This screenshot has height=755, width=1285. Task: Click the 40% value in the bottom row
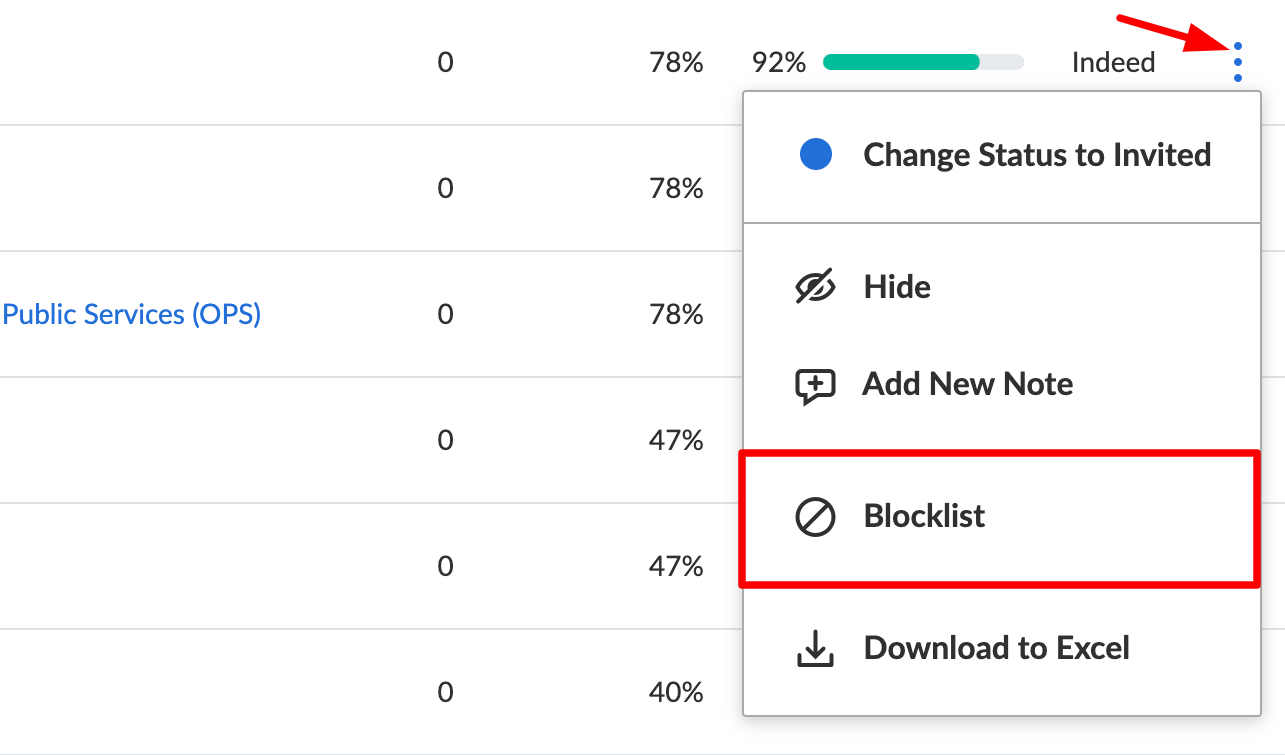click(x=676, y=692)
